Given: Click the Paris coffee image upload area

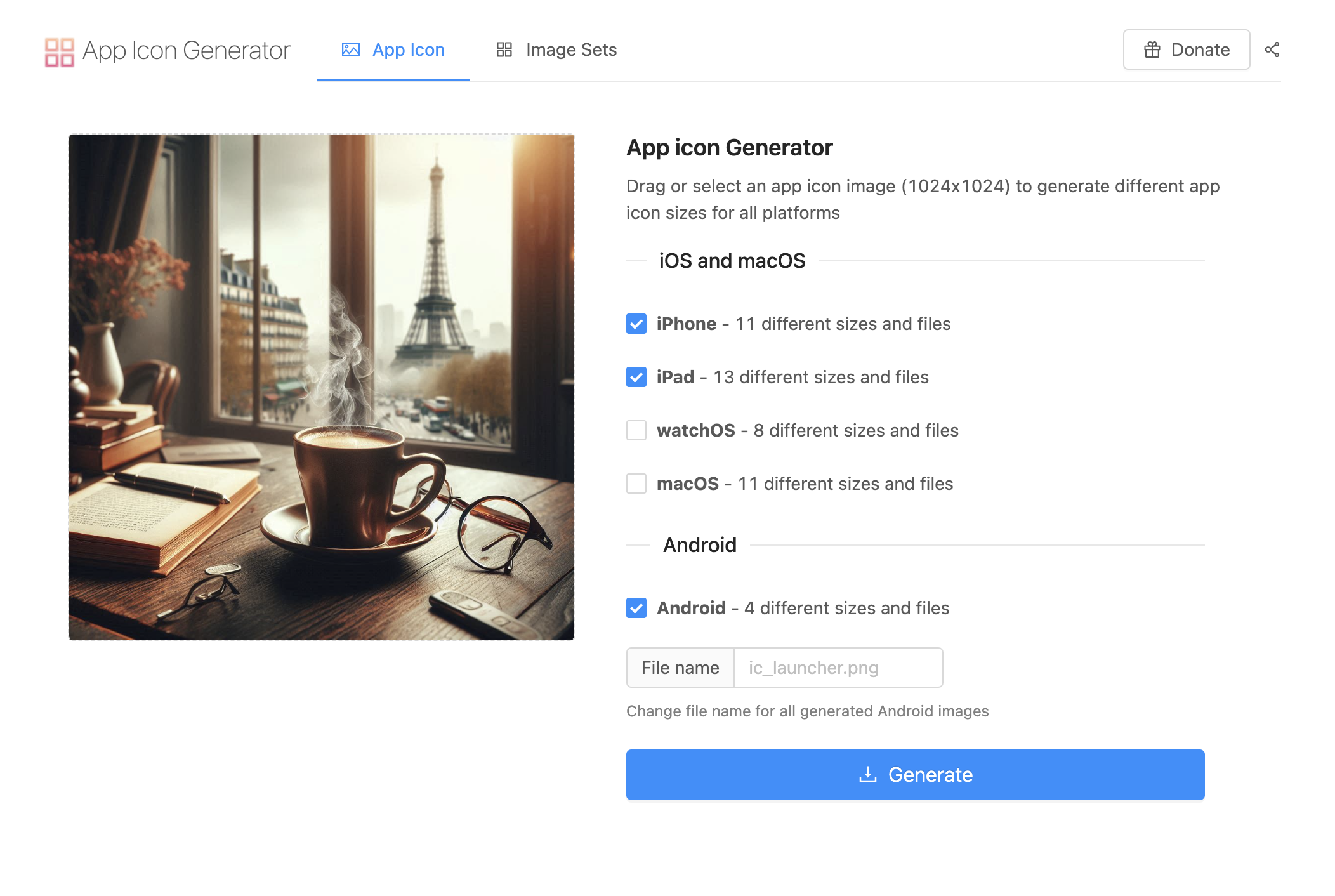Looking at the screenshot, I should [322, 386].
